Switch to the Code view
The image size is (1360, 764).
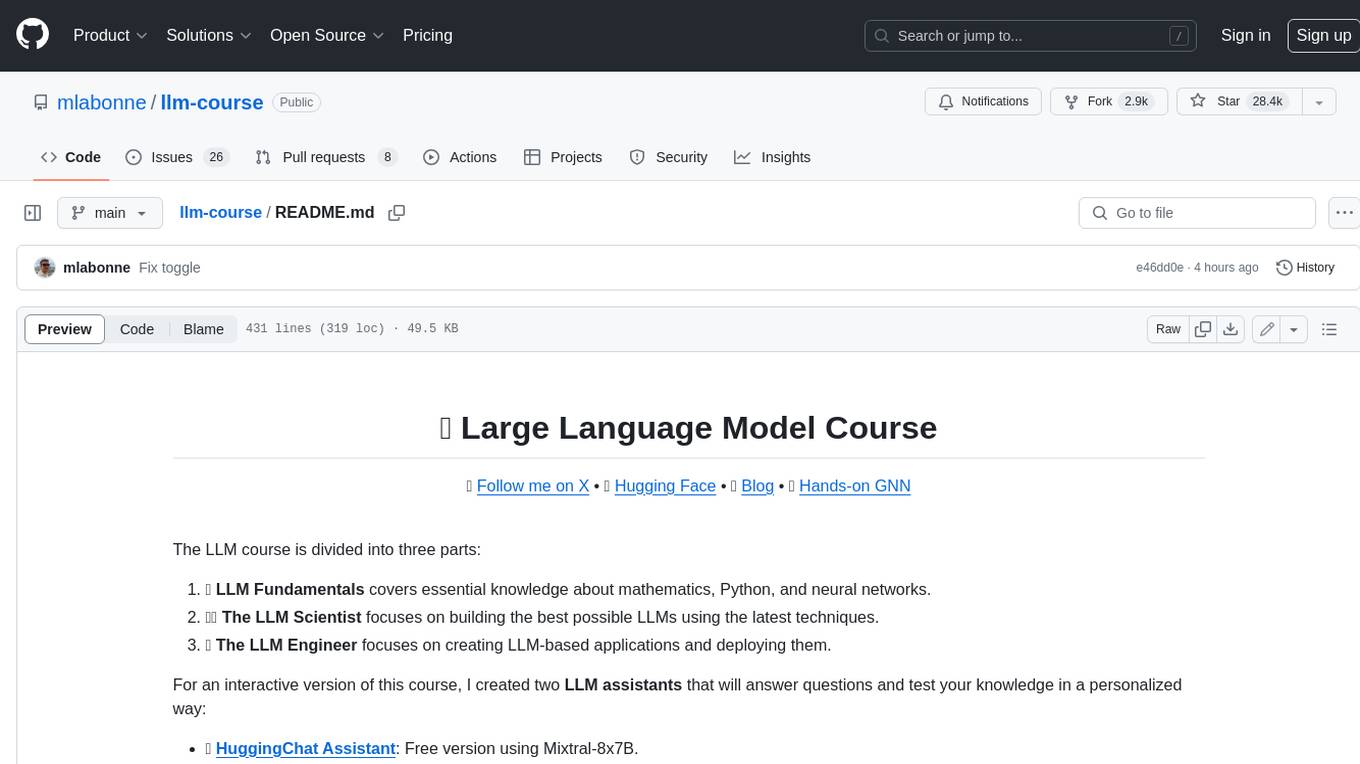click(x=137, y=329)
